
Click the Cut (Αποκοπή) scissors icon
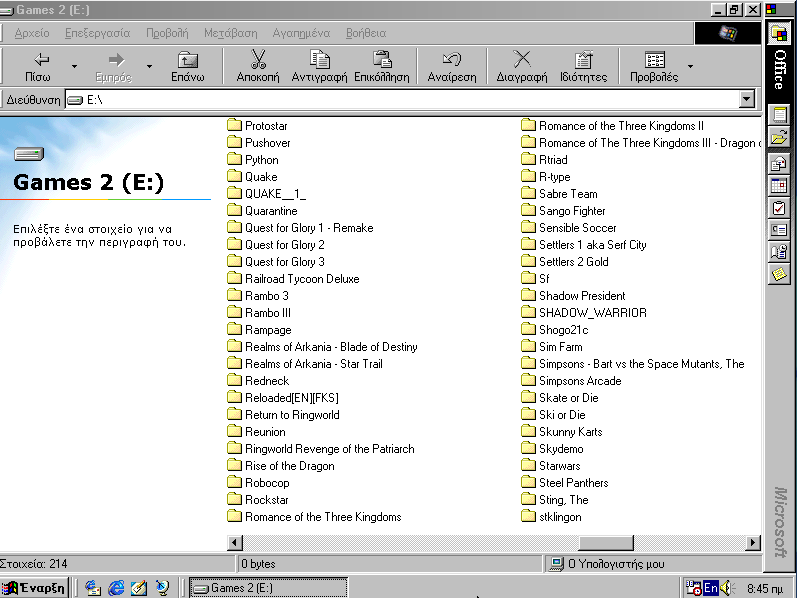coord(258,66)
